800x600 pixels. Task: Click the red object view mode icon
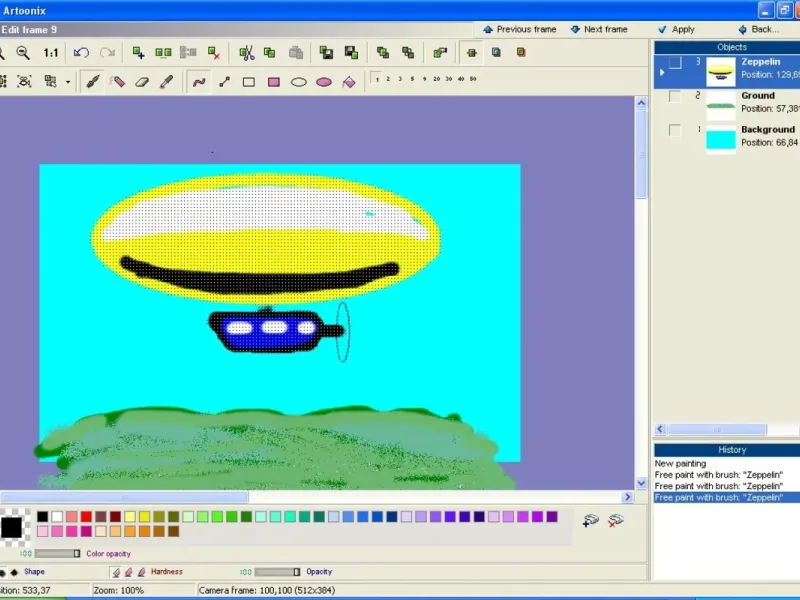[x=521, y=53]
